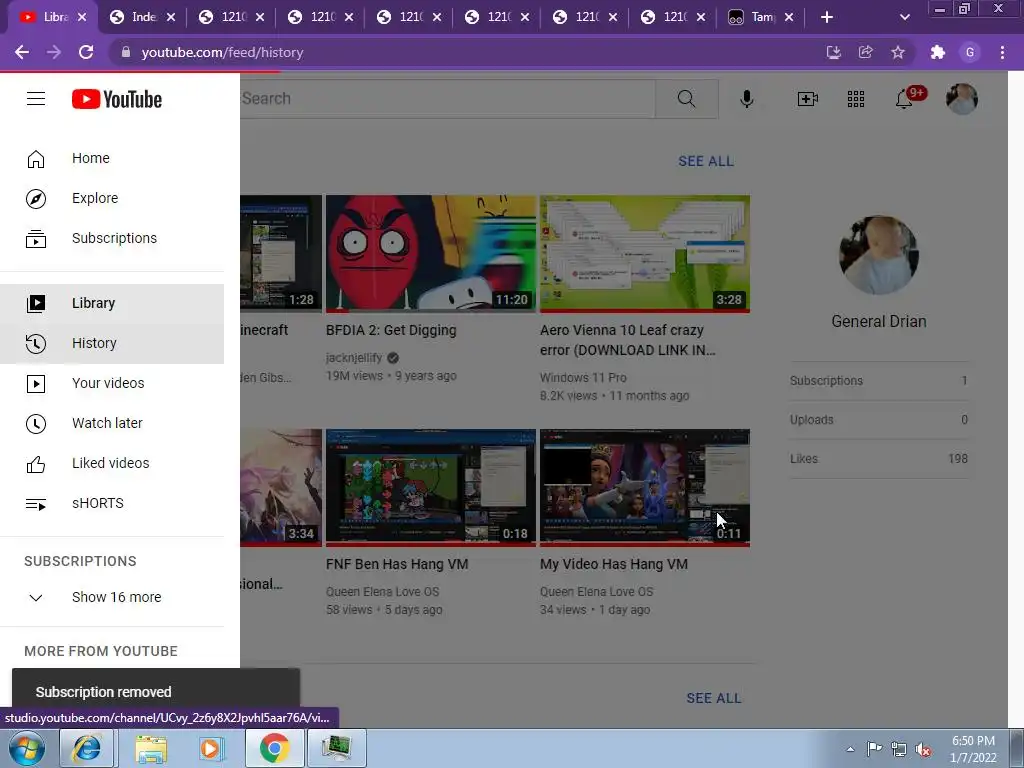1024x768 pixels.
Task: Close the Library tab
Action: [x=82, y=17]
